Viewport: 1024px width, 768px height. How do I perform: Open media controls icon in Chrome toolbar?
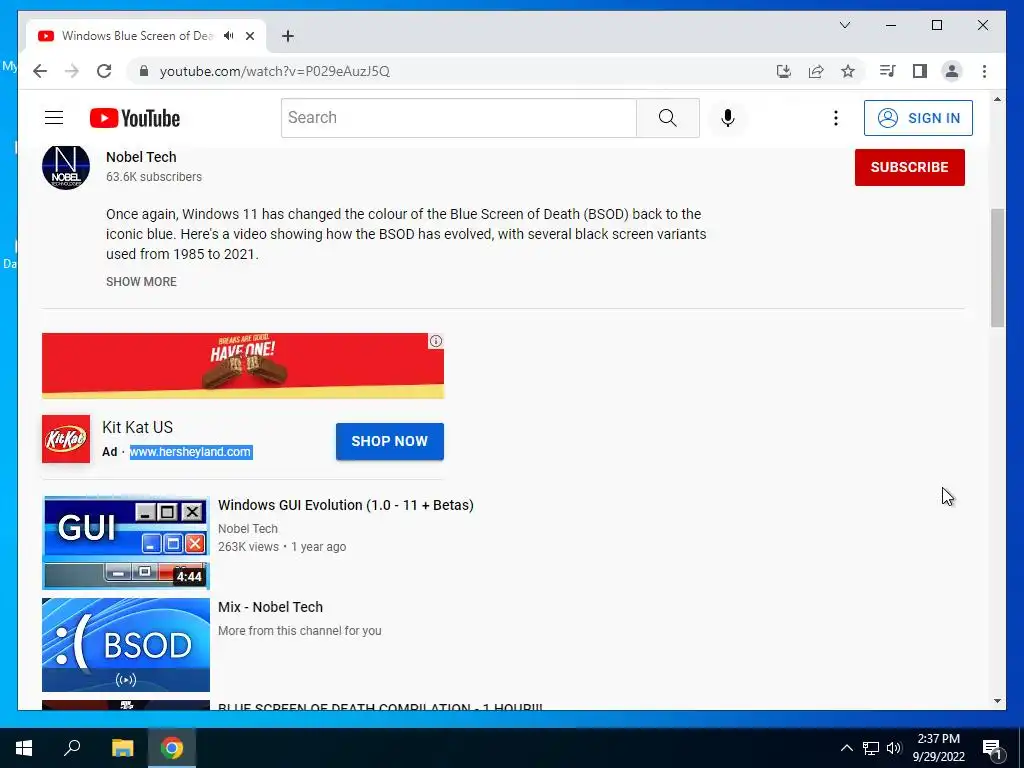coord(888,71)
